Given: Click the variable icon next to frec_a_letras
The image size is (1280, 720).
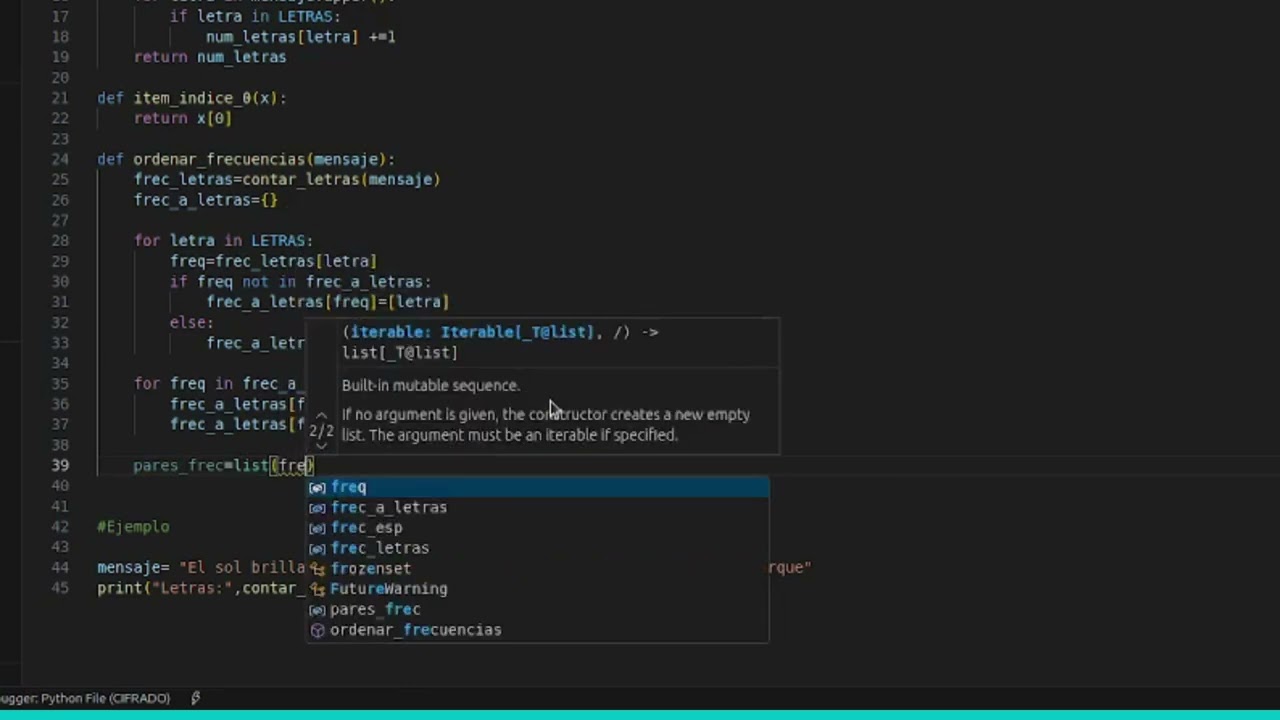Looking at the screenshot, I should pyautogui.click(x=317, y=508).
